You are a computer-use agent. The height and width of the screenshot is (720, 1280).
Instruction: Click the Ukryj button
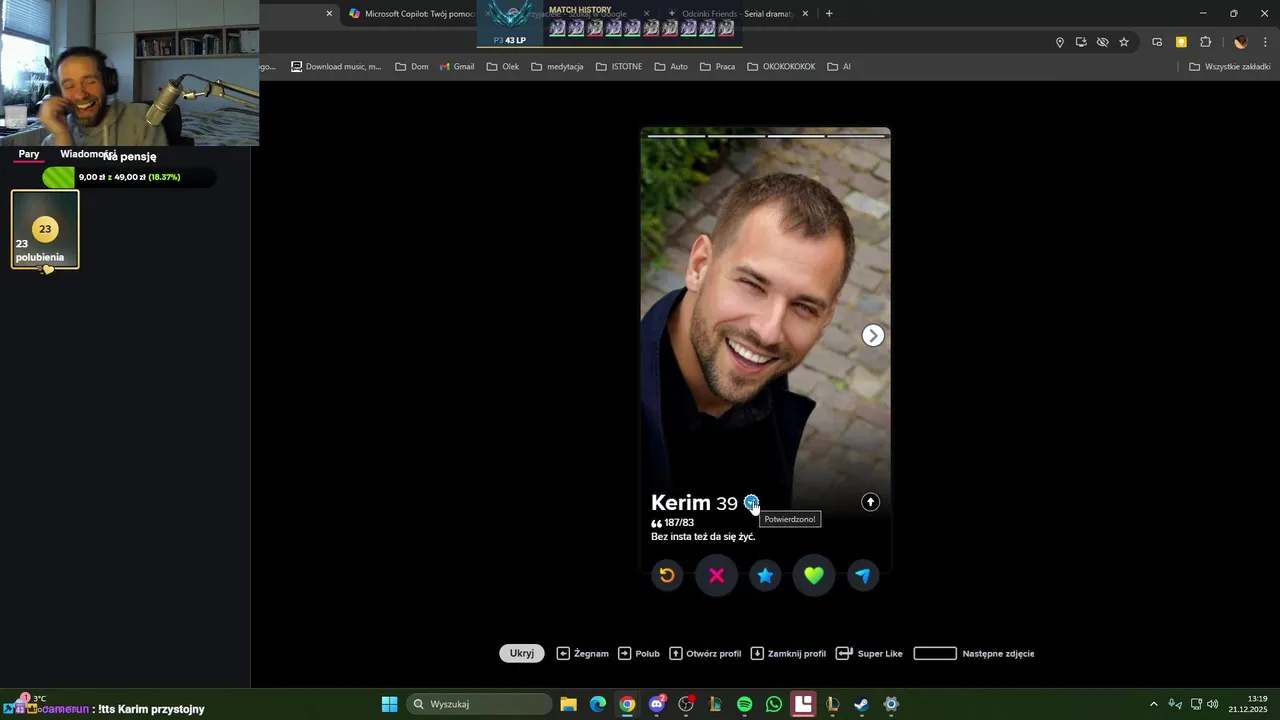[x=522, y=653]
